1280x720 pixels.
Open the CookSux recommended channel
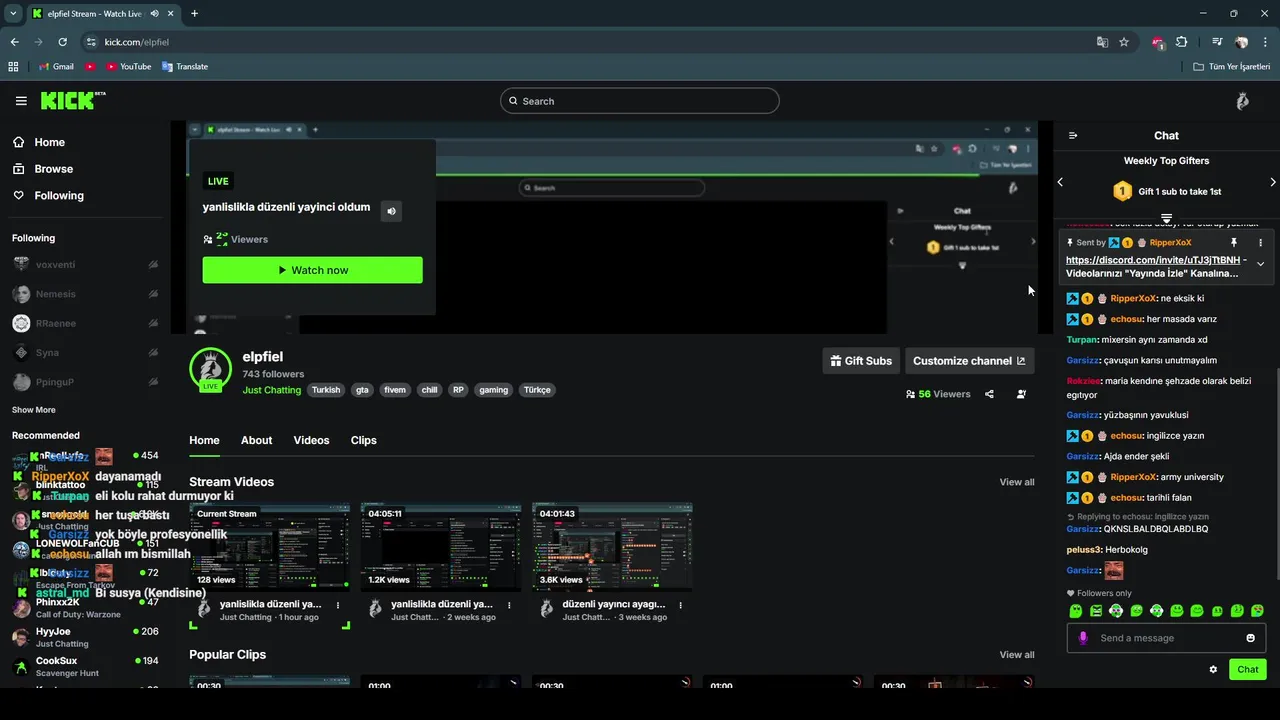point(86,666)
